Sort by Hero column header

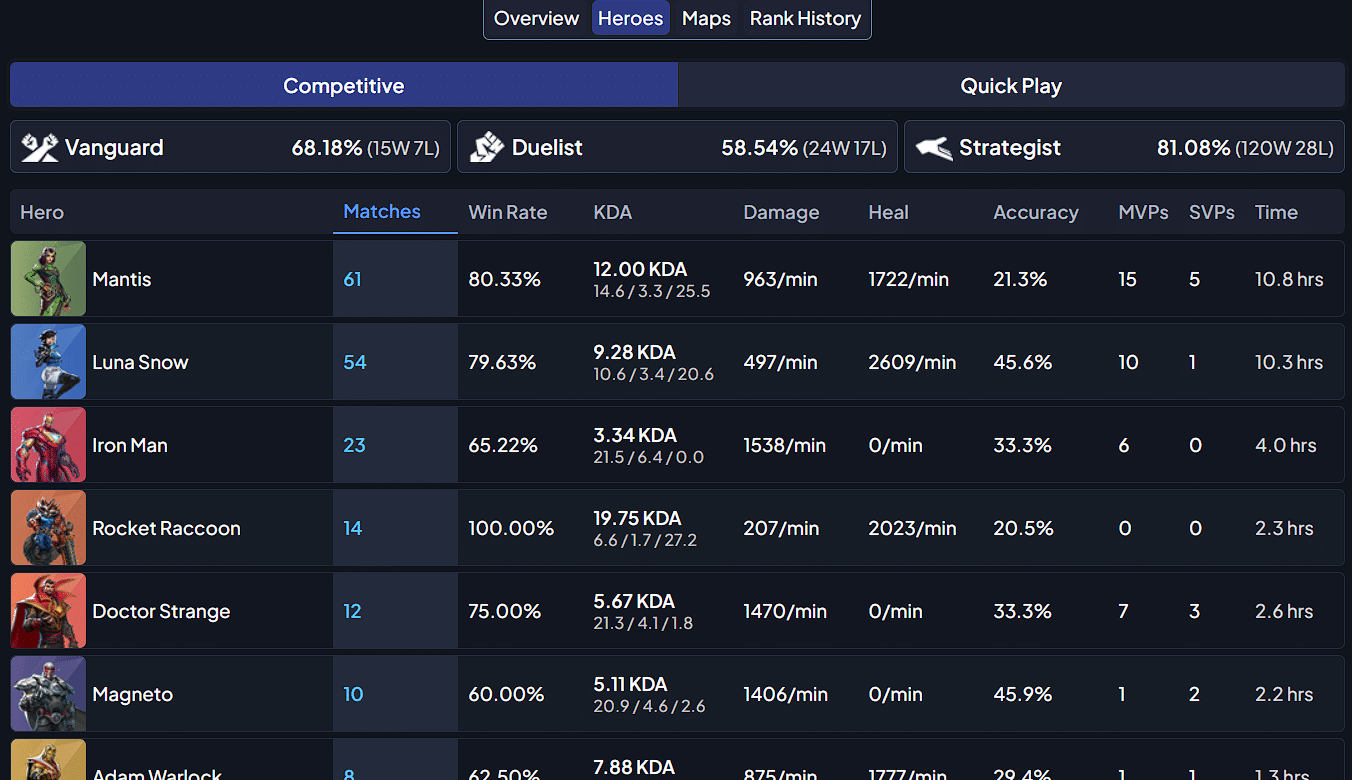[42, 212]
